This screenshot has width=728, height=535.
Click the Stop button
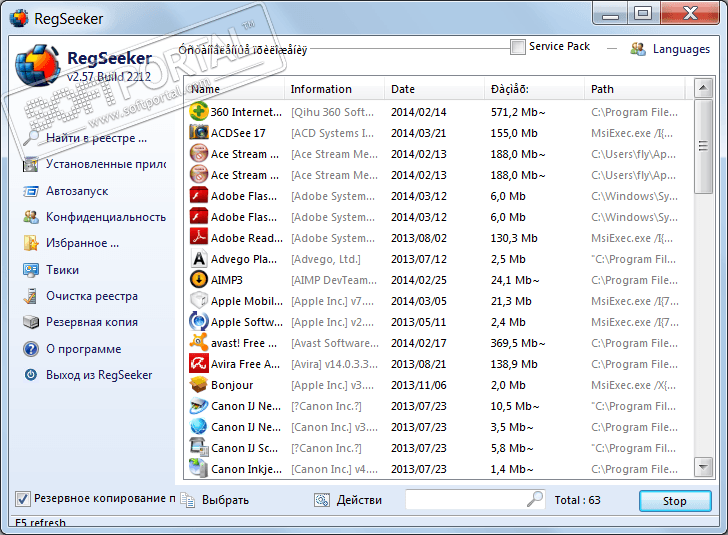675,501
